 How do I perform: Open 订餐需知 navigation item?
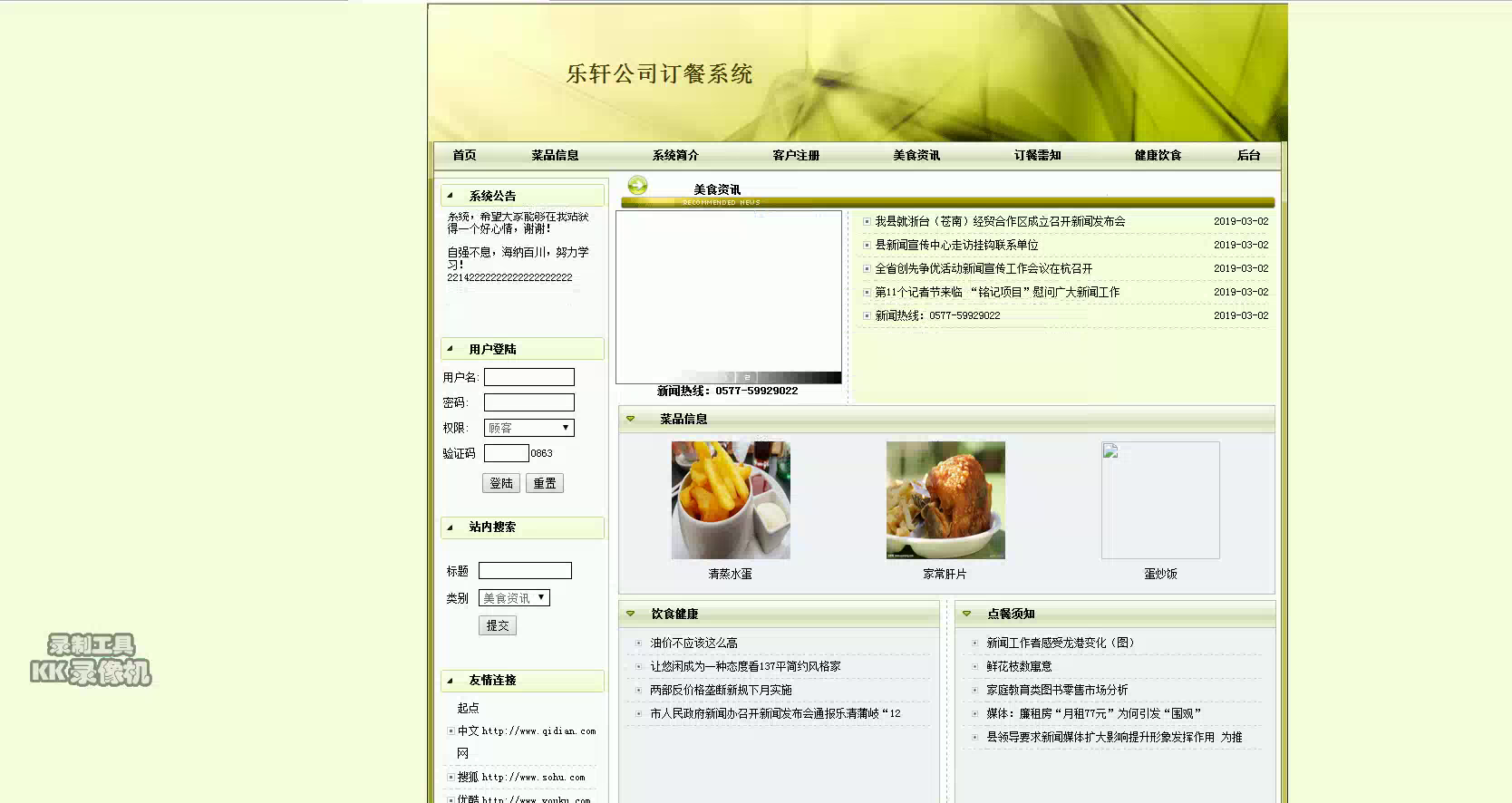1037,156
